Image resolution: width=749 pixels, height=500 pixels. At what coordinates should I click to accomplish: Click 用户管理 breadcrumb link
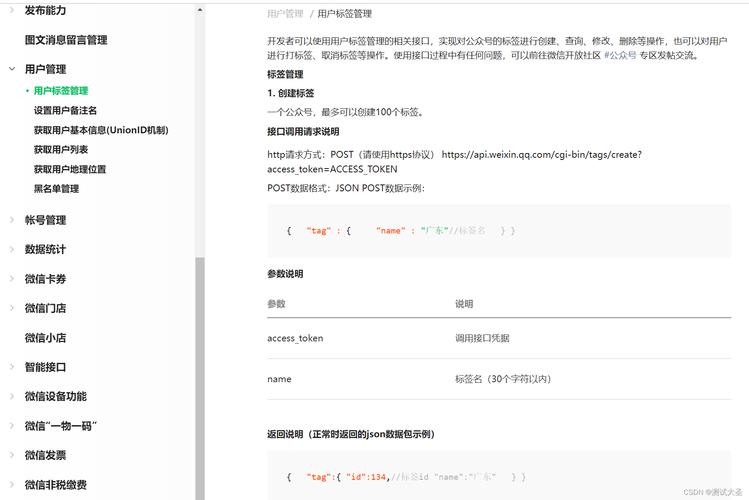[285, 14]
